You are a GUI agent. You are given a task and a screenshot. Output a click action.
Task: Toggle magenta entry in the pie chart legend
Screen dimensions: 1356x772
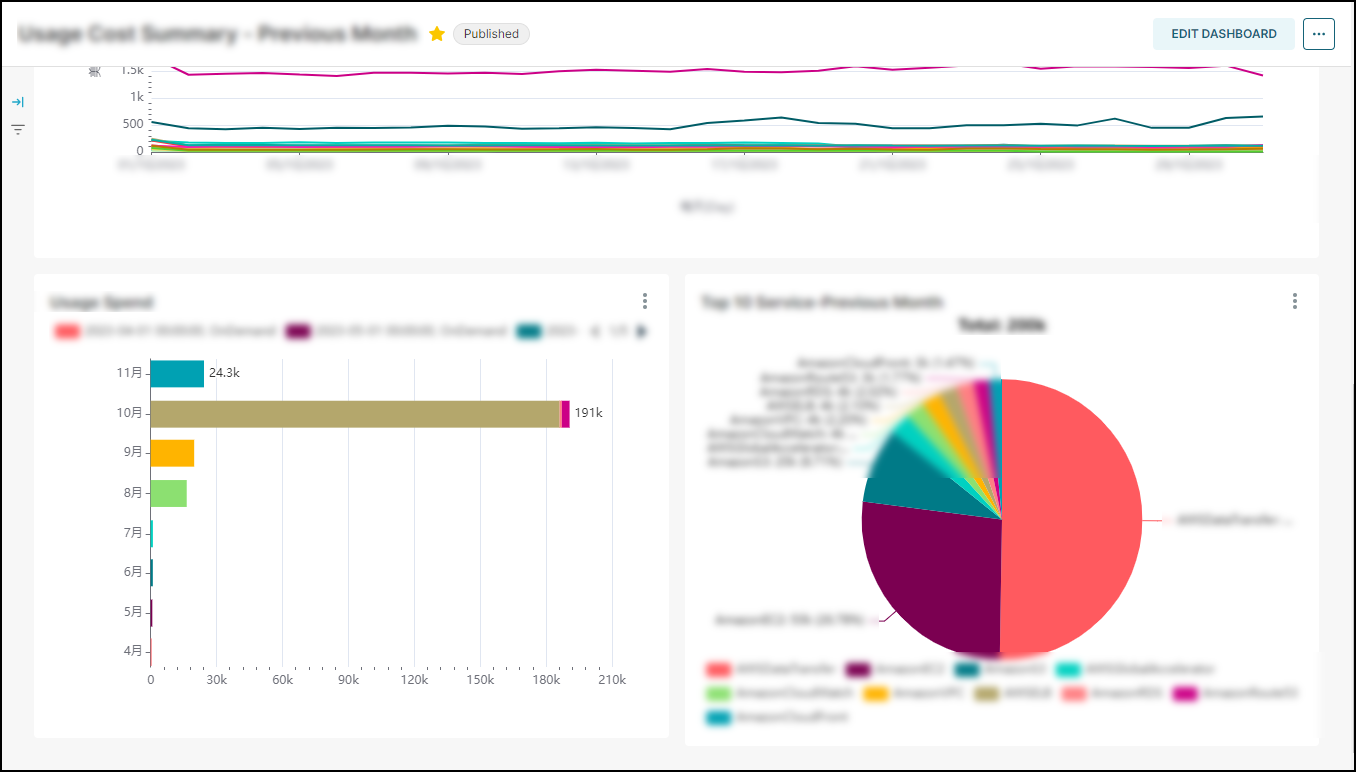pos(1184,692)
